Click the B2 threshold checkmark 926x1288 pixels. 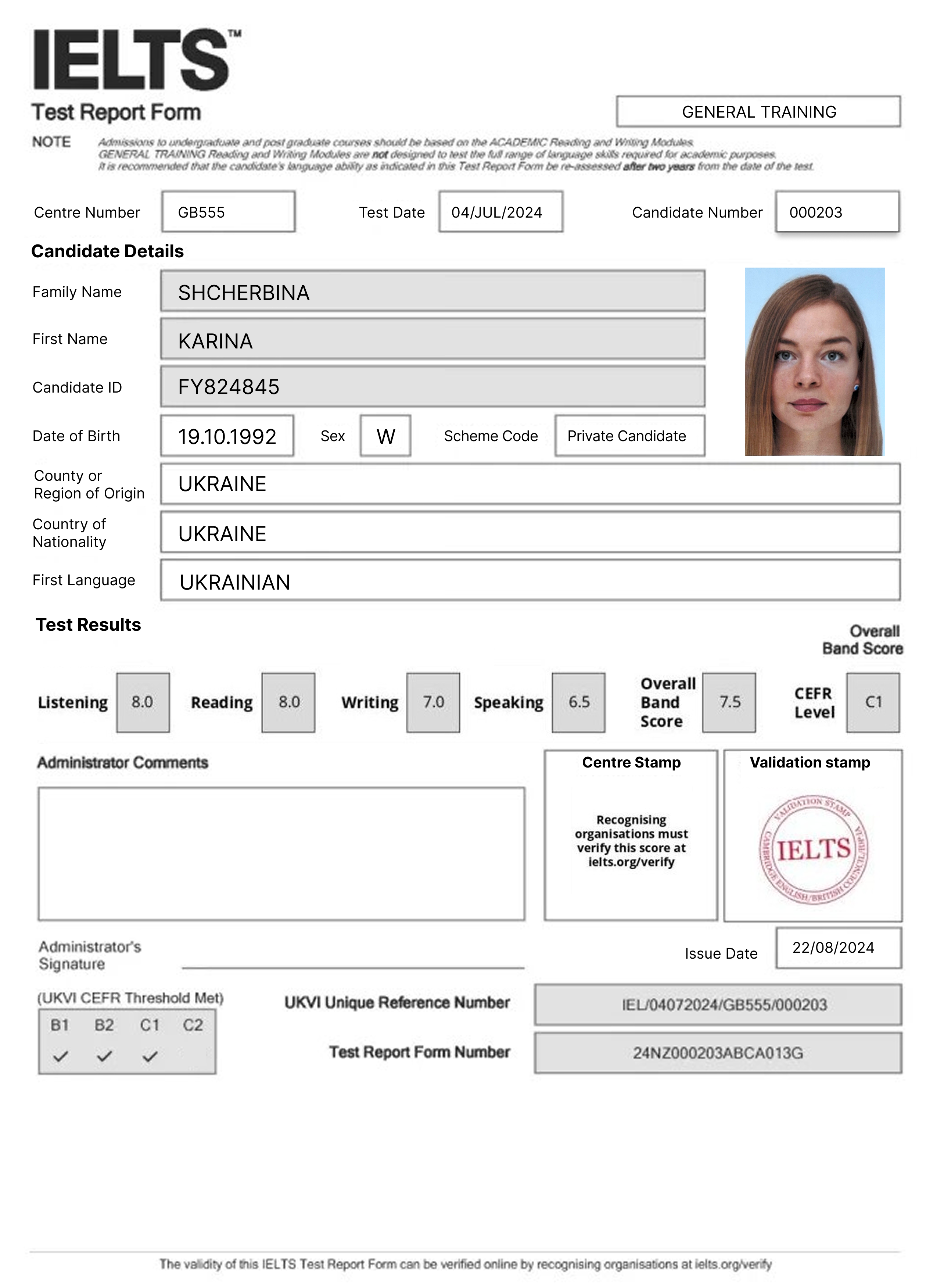(x=104, y=1056)
